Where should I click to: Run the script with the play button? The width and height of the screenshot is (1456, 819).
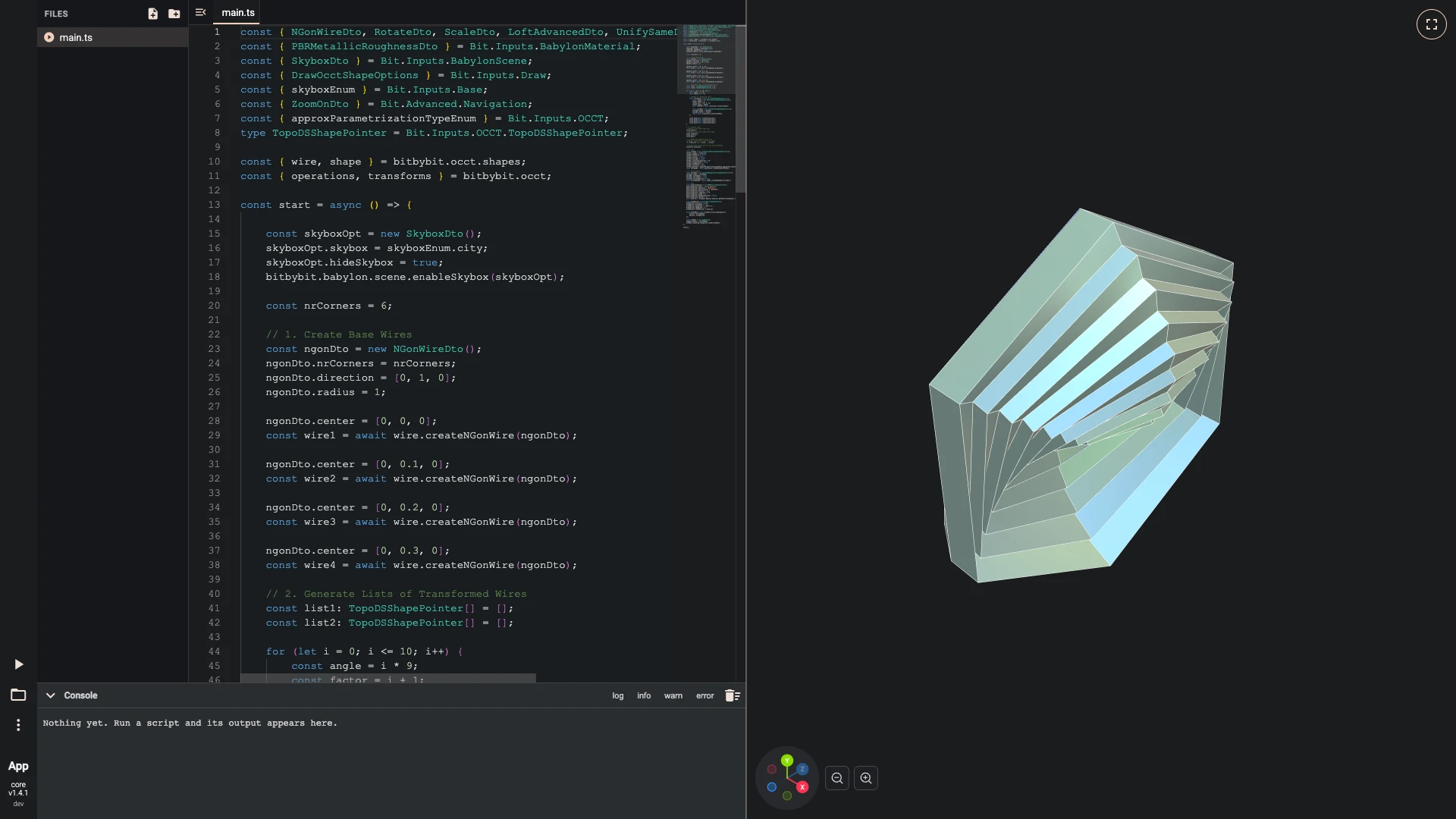[19, 664]
